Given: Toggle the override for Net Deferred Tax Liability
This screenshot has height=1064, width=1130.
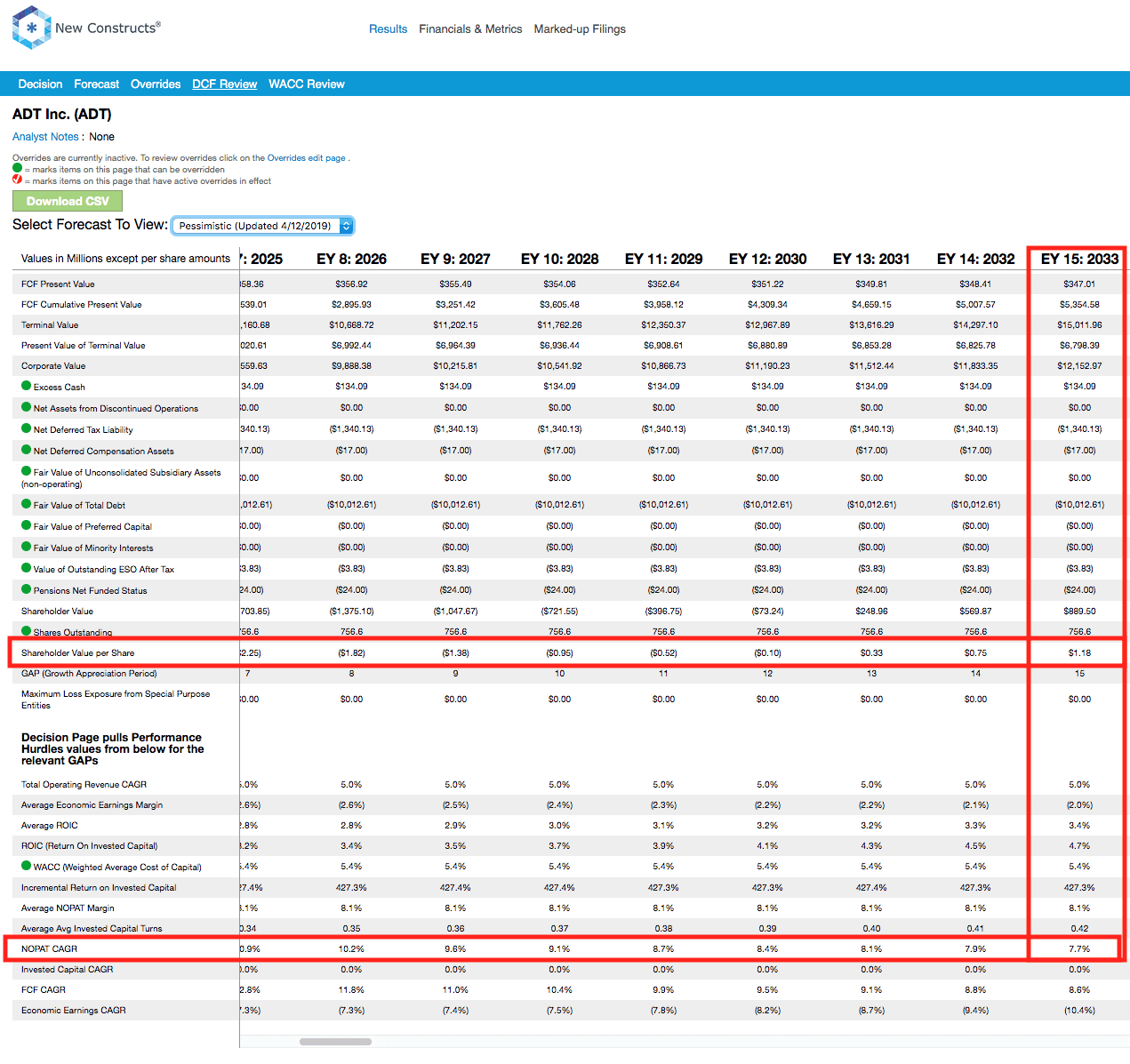Looking at the screenshot, I should 25,428.
